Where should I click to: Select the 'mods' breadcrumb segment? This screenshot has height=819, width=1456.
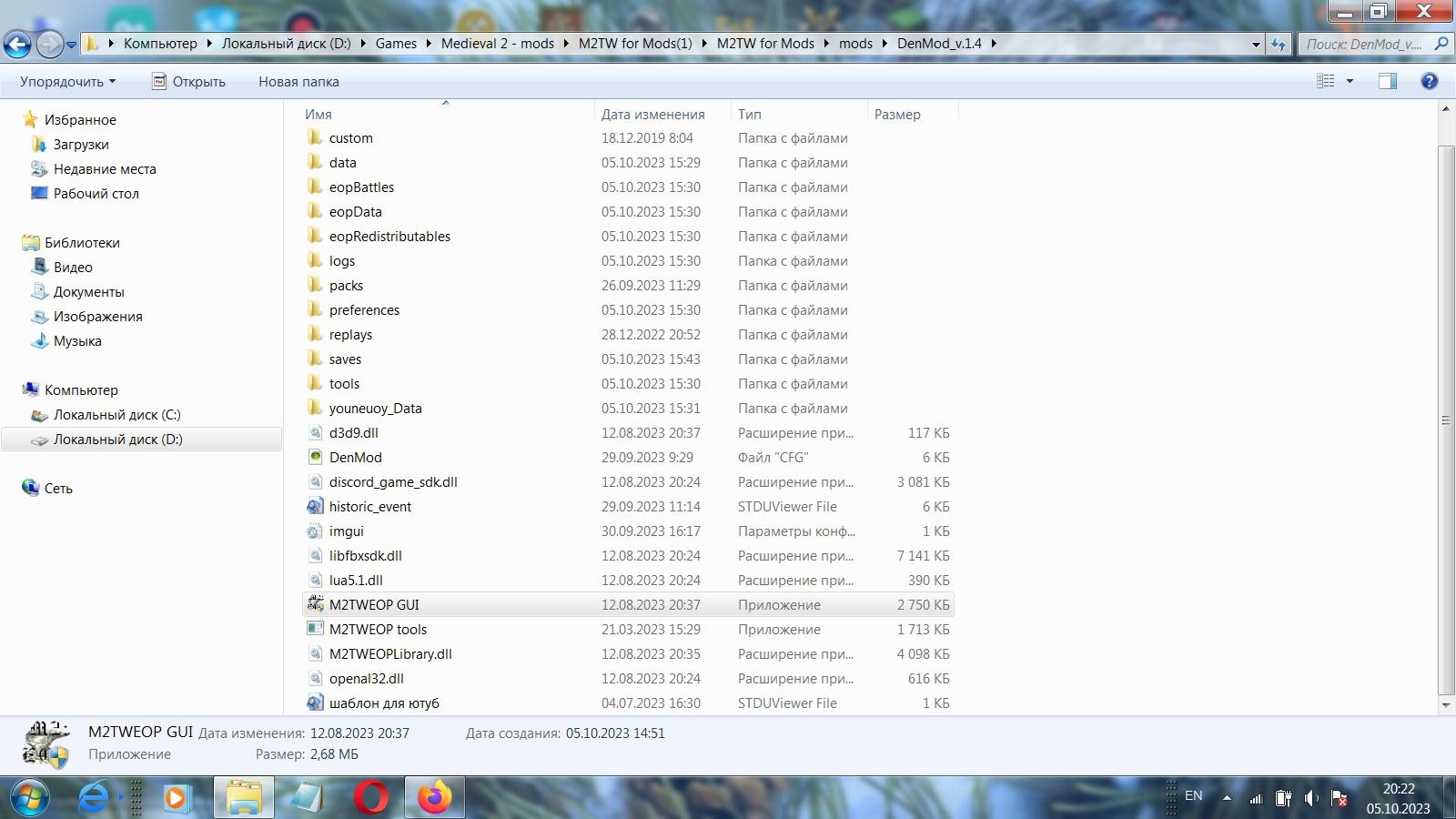coord(855,44)
